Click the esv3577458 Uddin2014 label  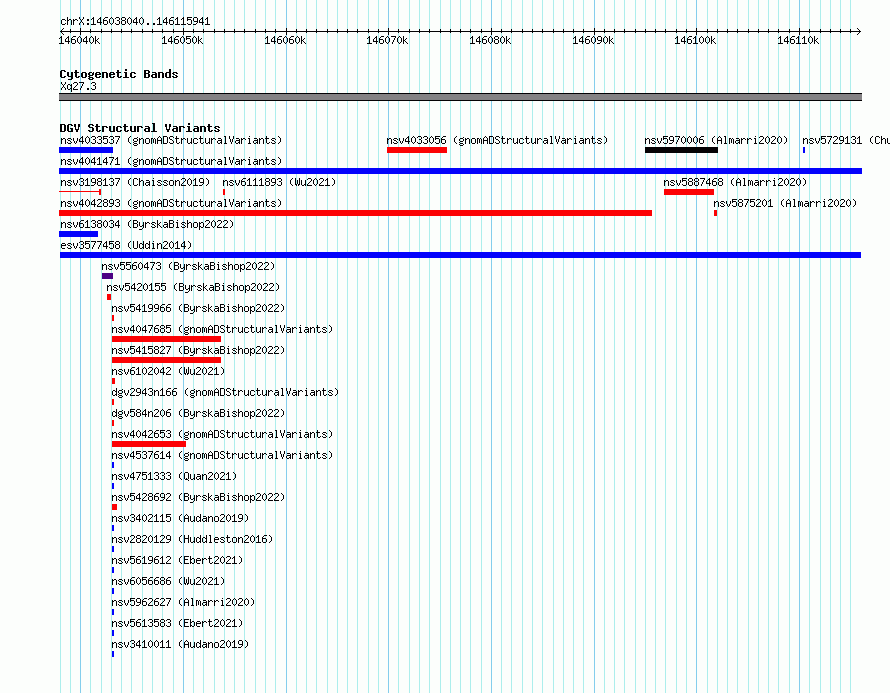click(x=126, y=245)
